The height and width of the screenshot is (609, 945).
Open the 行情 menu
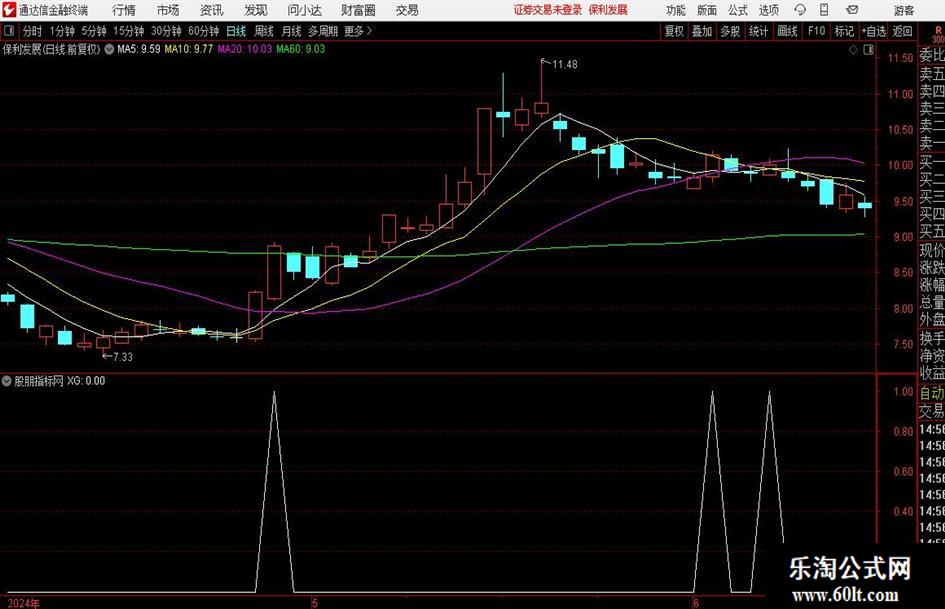coord(124,10)
